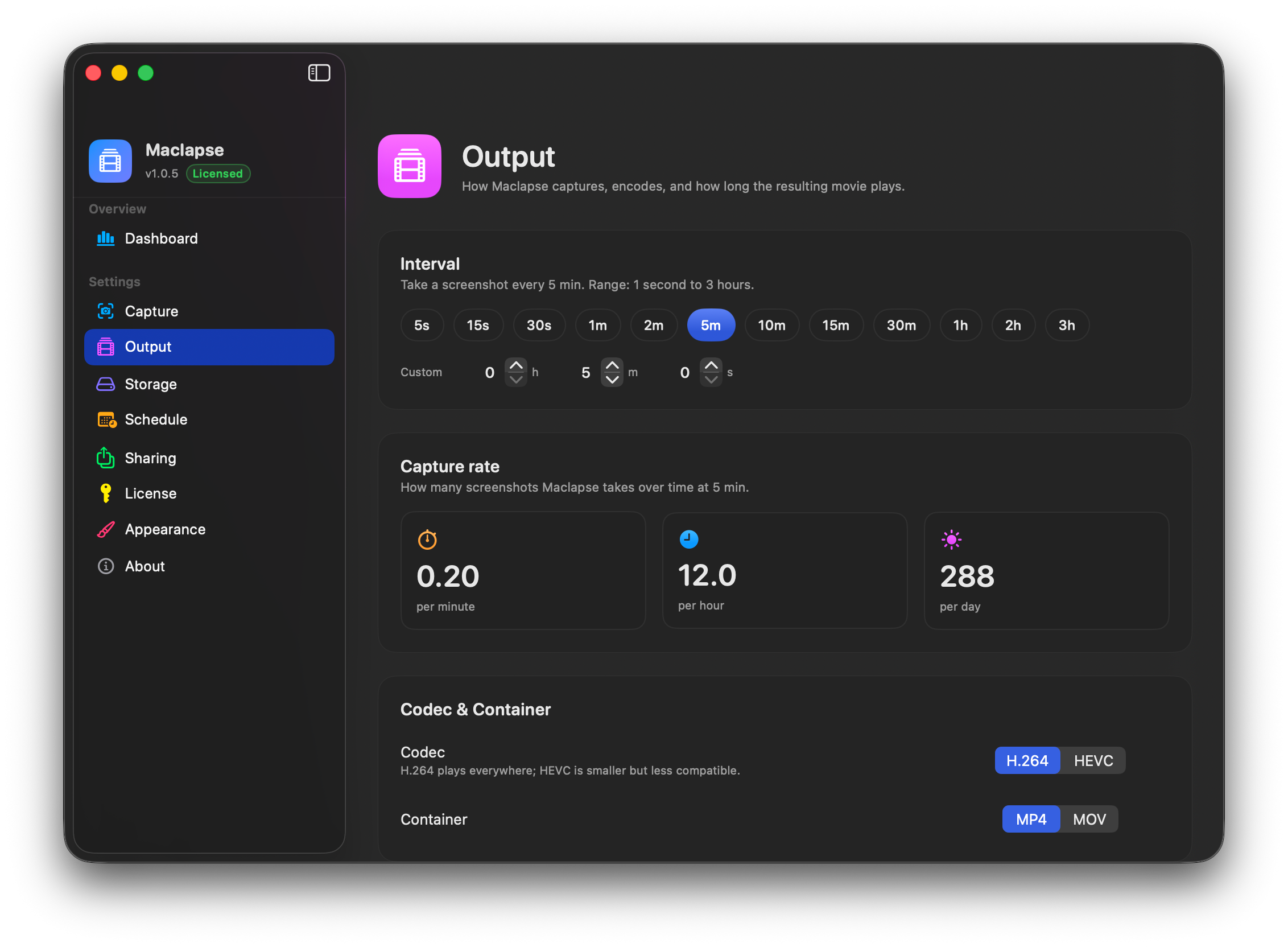1288x947 pixels.
Task: Click the custom seconds value field
Action: (x=685, y=373)
